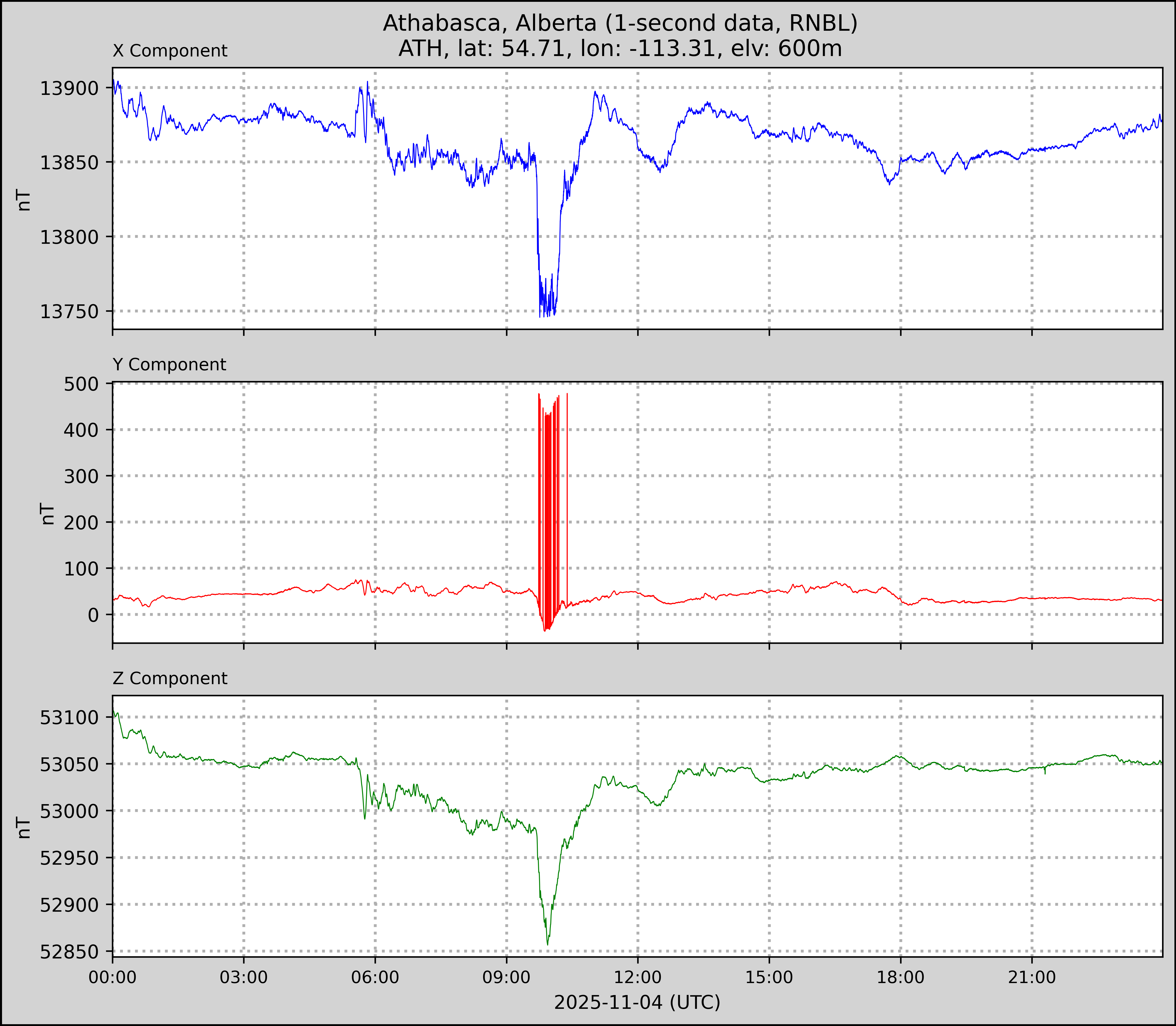Viewport: 1176px width, 1026px height.
Task: Click the 18:00 time tick label
Action: point(900,977)
